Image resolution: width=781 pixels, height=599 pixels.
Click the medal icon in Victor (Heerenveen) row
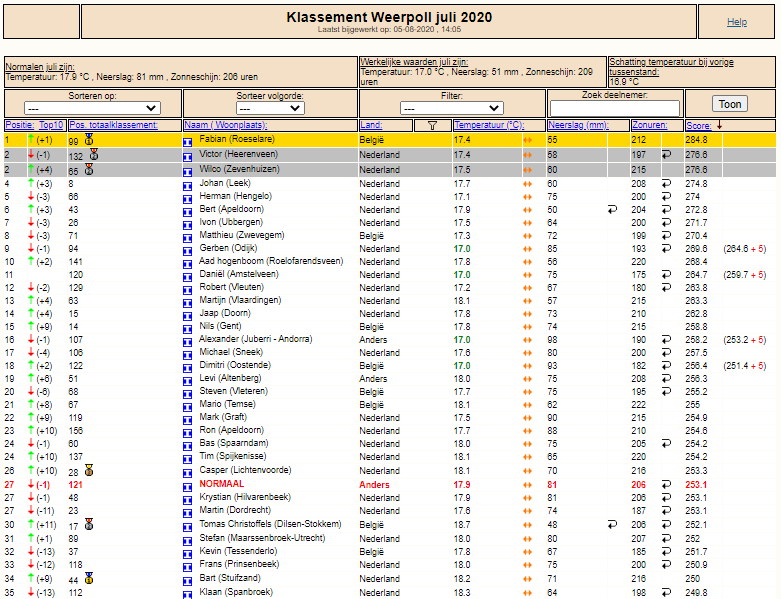(x=94, y=154)
